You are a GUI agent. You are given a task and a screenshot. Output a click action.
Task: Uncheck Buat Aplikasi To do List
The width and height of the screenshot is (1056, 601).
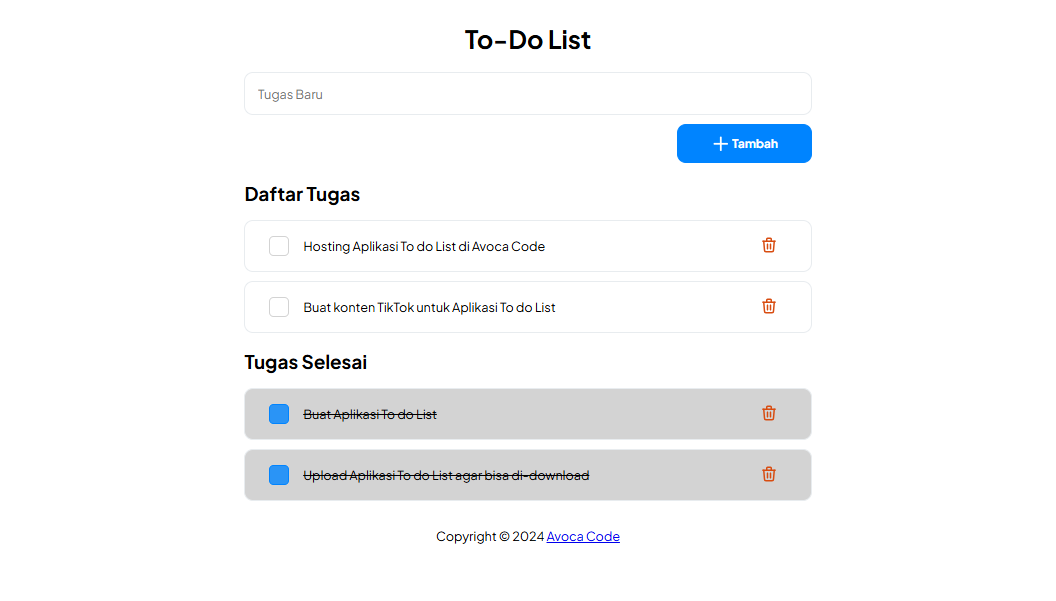[x=279, y=413]
